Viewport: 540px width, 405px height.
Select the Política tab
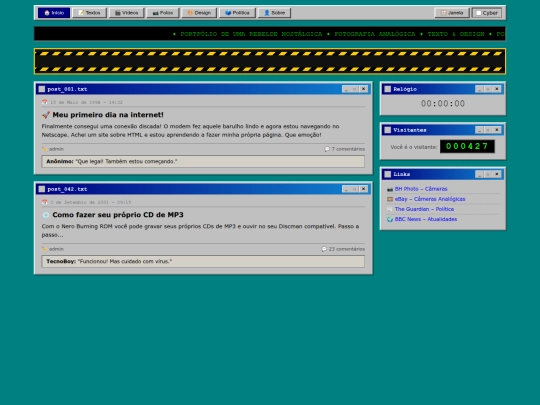pyautogui.click(x=237, y=13)
